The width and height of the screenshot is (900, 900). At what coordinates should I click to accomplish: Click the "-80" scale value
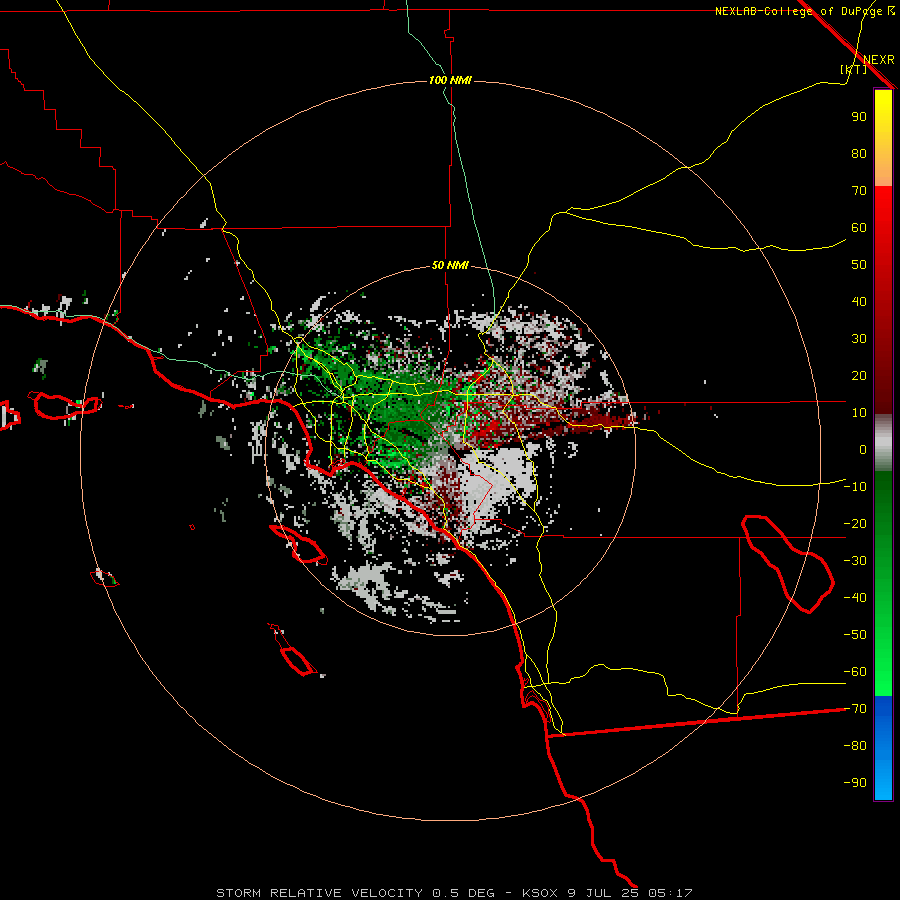pos(855,746)
